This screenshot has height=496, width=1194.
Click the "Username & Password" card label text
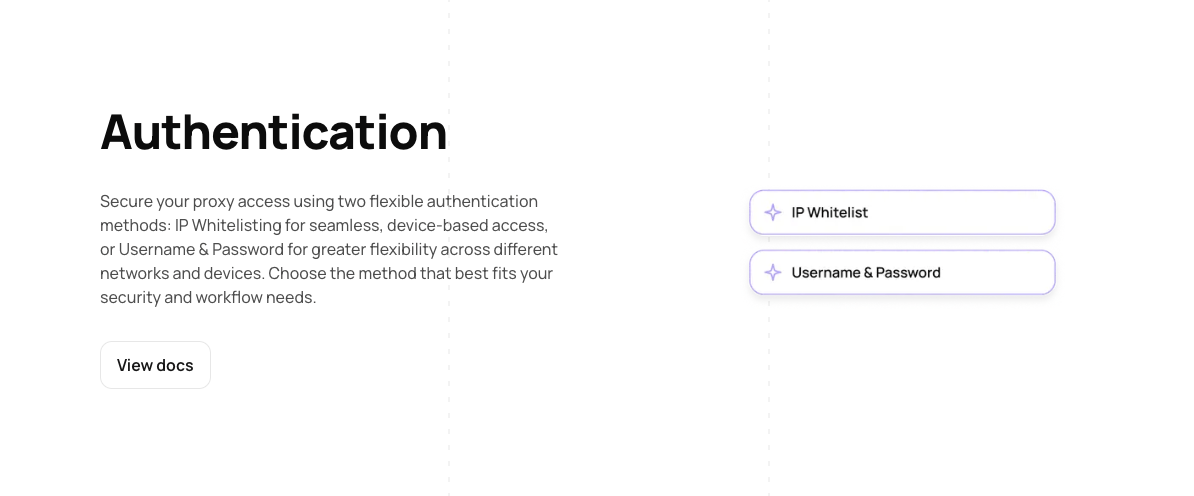tap(866, 273)
